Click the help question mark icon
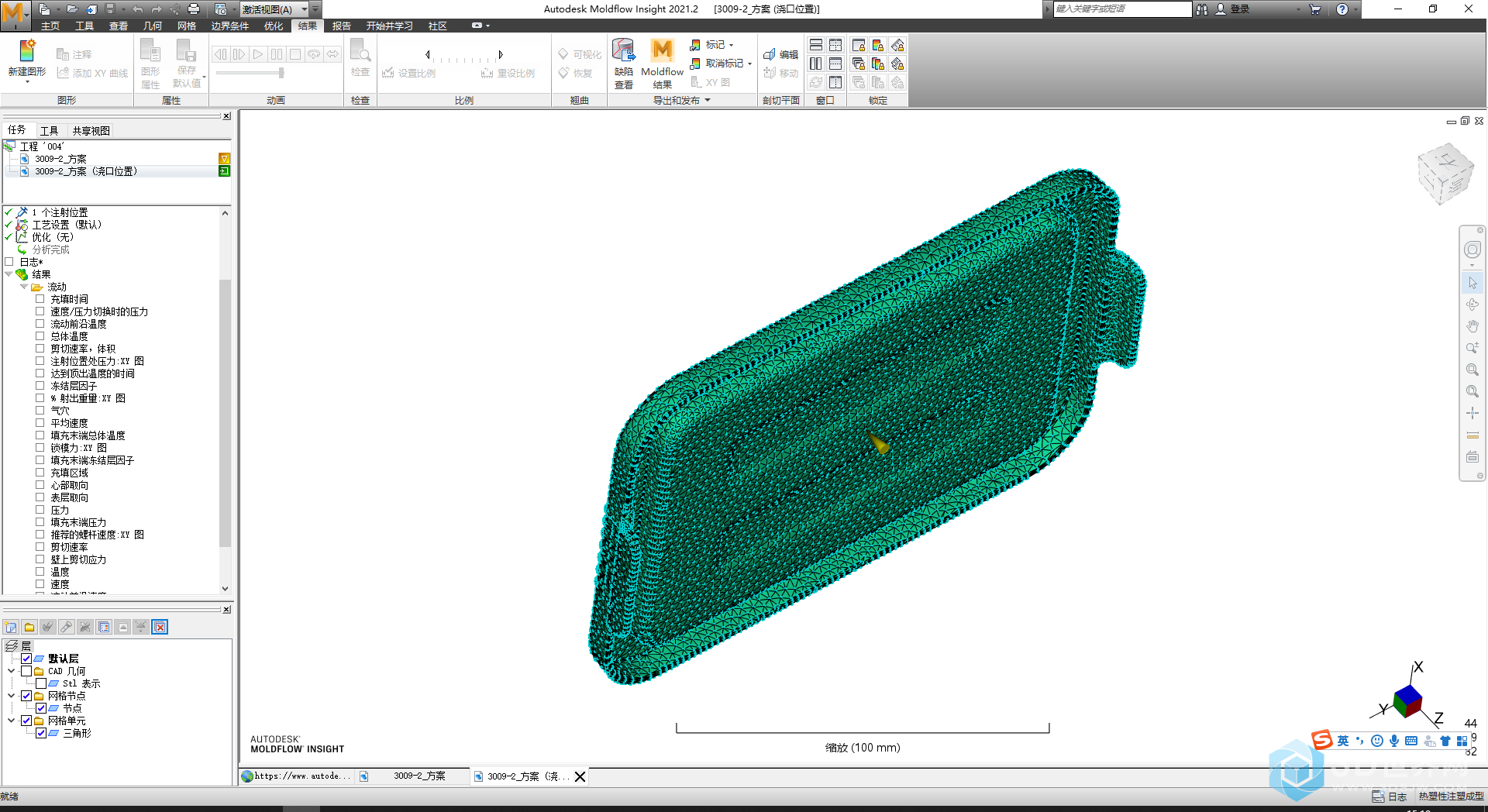Screen dimensions: 1488x812 pos(1342,9)
